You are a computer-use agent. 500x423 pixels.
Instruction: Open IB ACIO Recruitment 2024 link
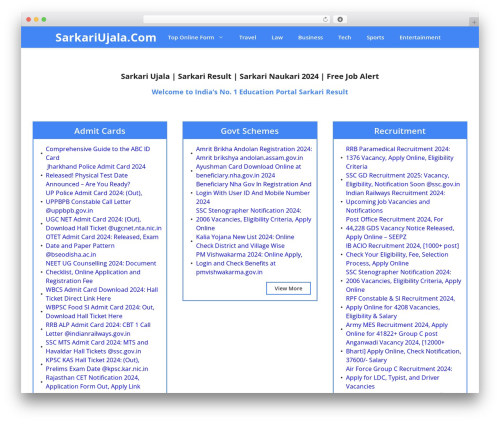click(x=402, y=254)
